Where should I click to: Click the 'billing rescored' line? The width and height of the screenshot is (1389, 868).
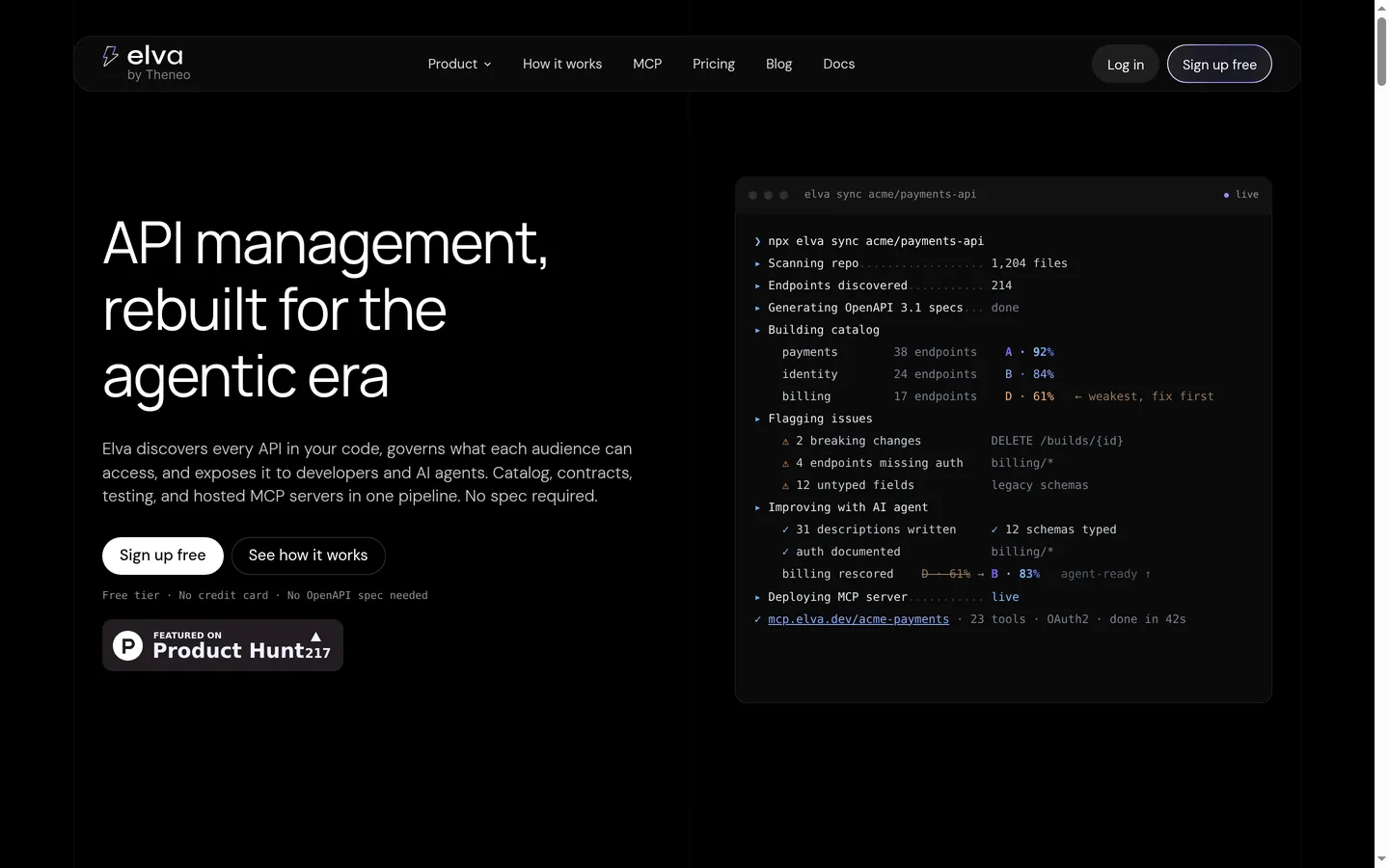(x=967, y=574)
